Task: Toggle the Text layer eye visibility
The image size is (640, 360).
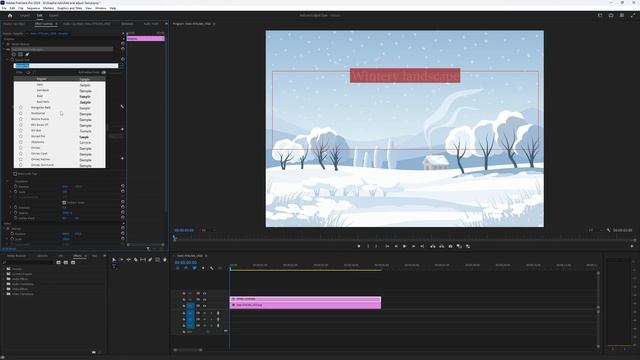Action: (x=7, y=49)
